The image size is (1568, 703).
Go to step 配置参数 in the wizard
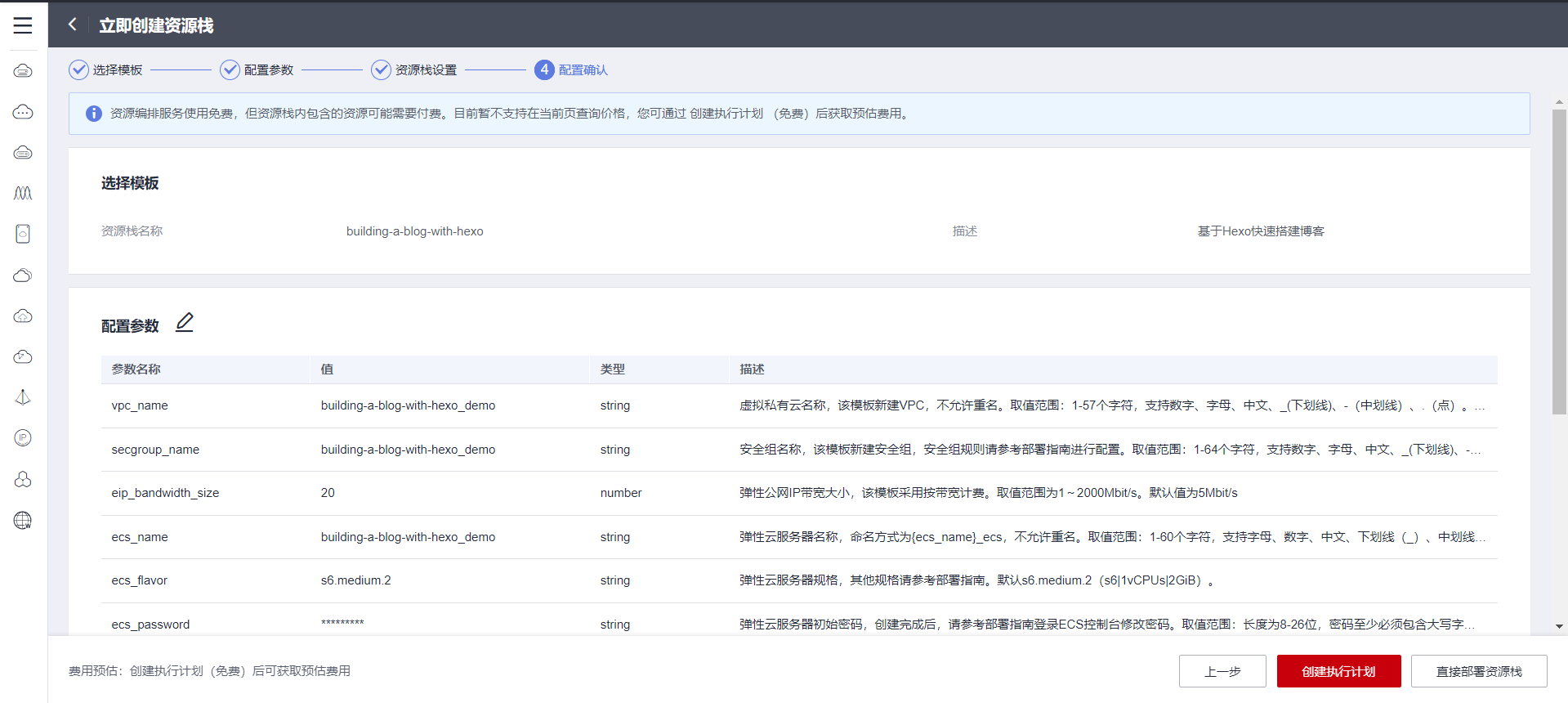(257, 70)
